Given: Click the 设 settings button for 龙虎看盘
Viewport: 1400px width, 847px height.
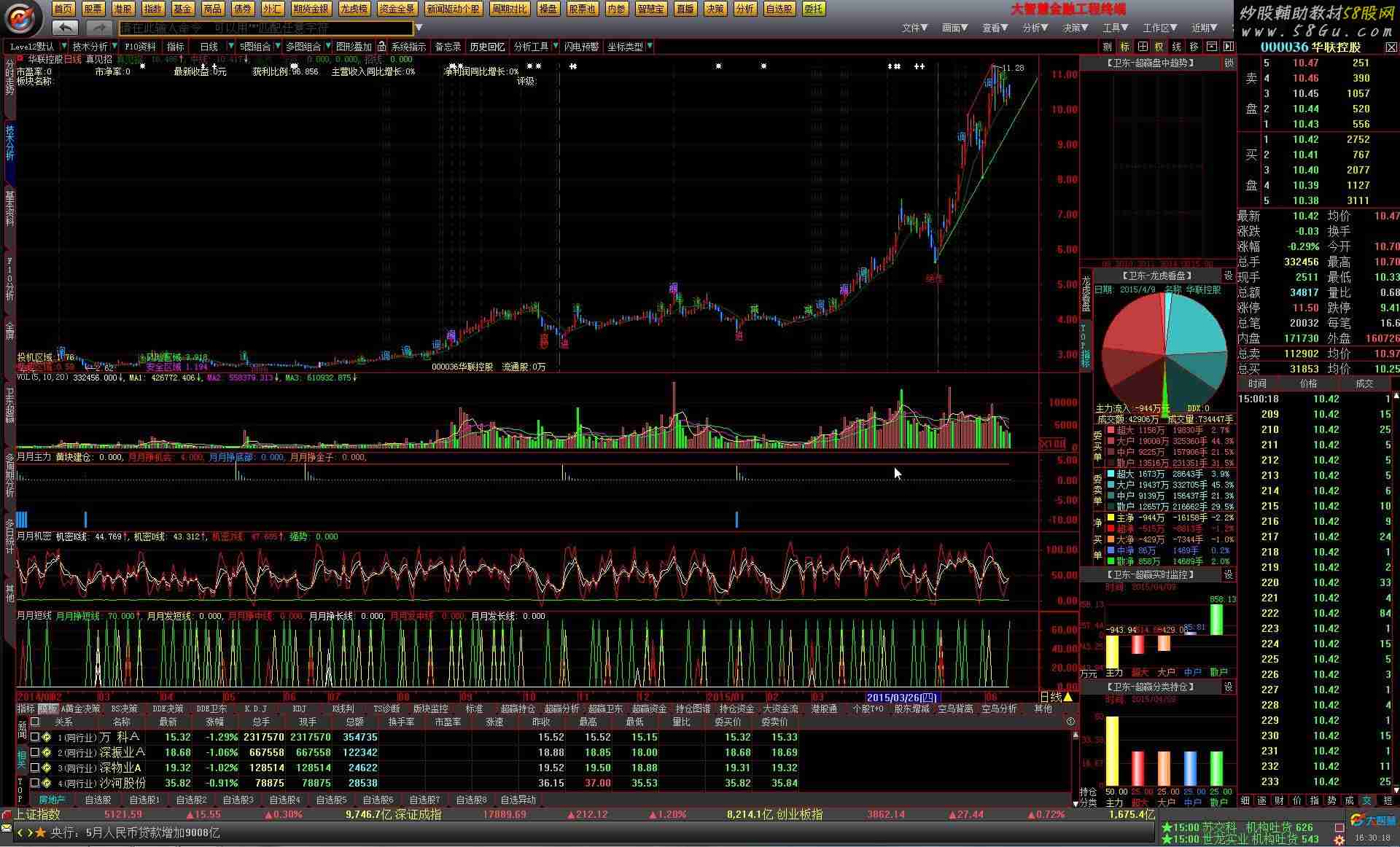Looking at the screenshot, I should pyautogui.click(x=1229, y=276).
